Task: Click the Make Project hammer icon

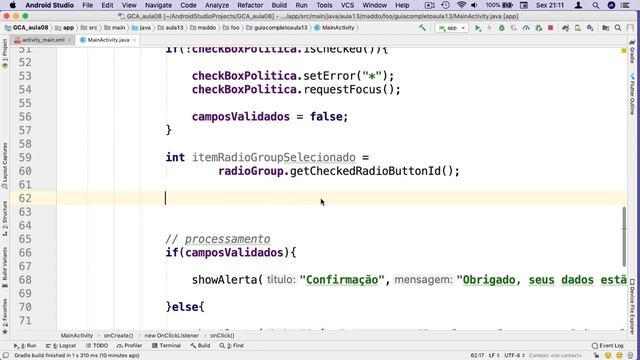Action: [x=422, y=28]
